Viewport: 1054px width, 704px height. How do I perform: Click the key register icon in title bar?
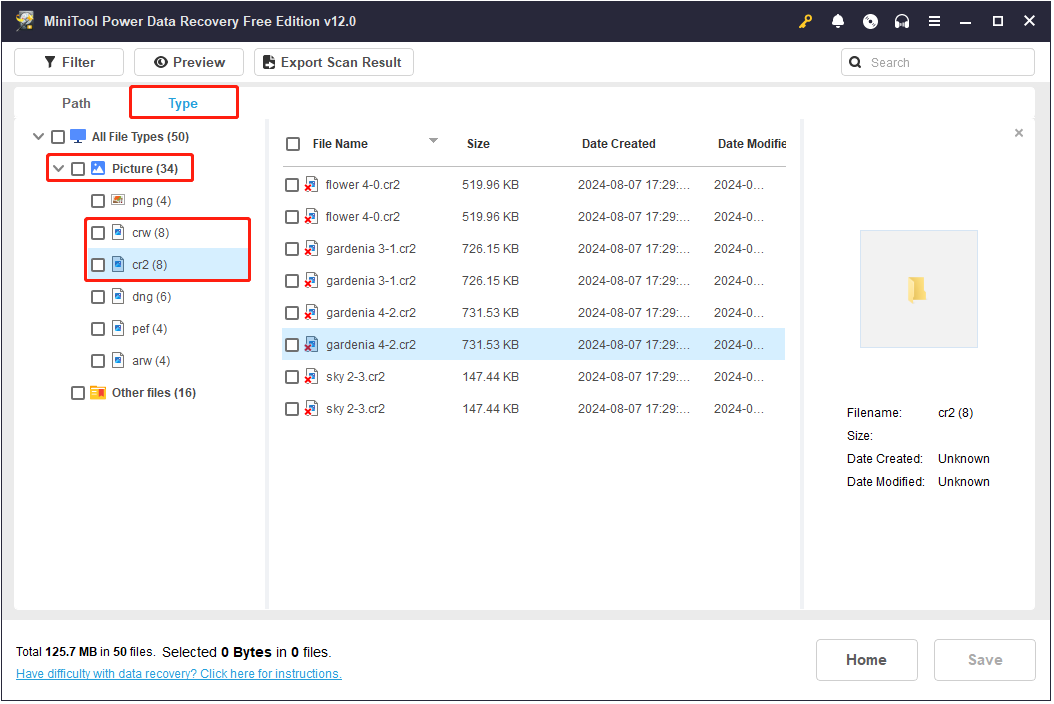(x=805, y=22)
